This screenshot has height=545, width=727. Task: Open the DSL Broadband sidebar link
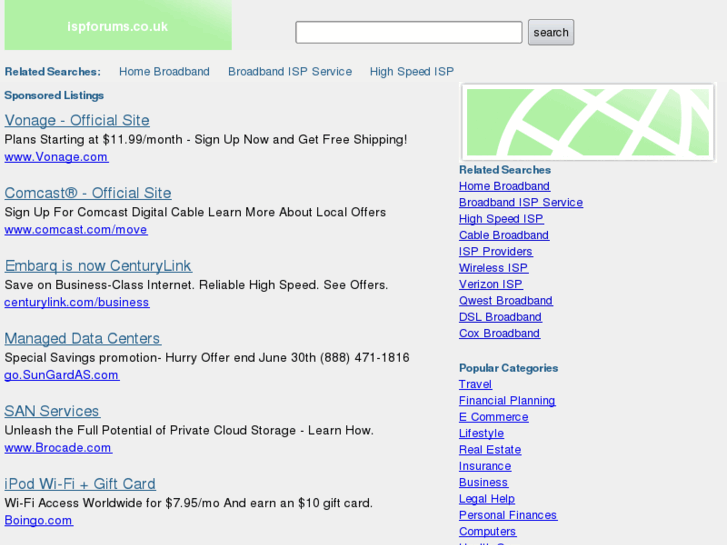coord(500,317)
